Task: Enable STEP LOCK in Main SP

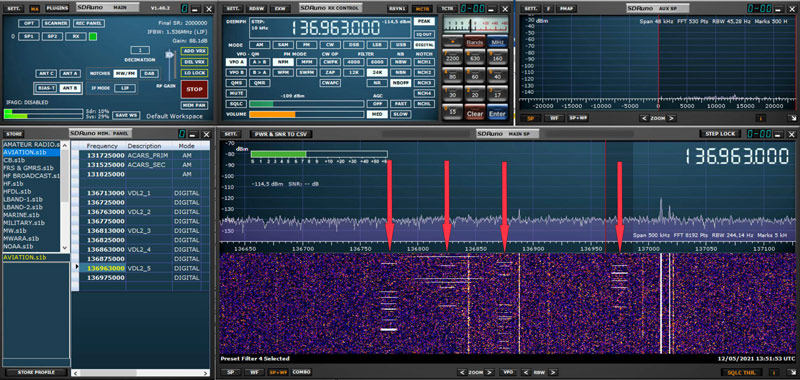Action: [720, 134]
